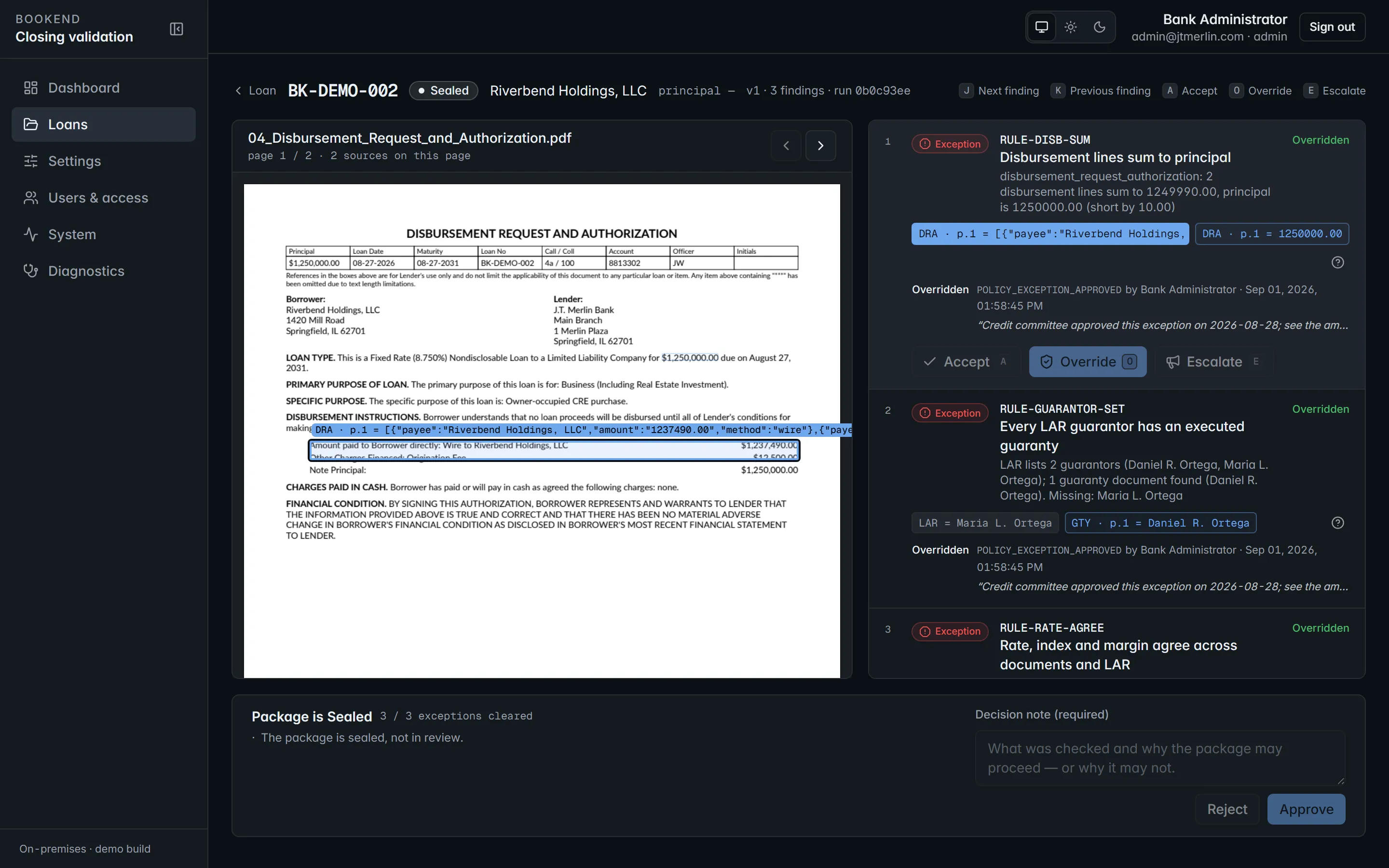Open the GTY p.1 = Daniel R. Ortega chip

coord(1160,523)
